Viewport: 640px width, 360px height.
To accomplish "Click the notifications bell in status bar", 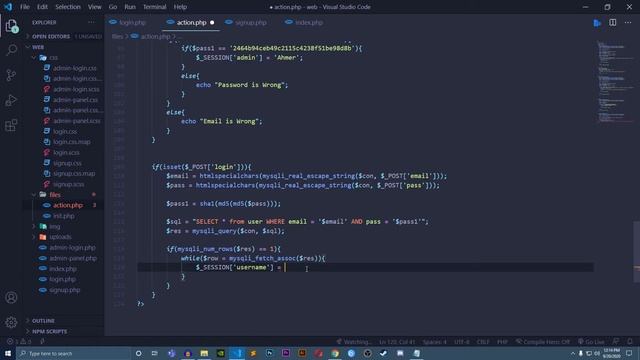I will coord(630,341).
